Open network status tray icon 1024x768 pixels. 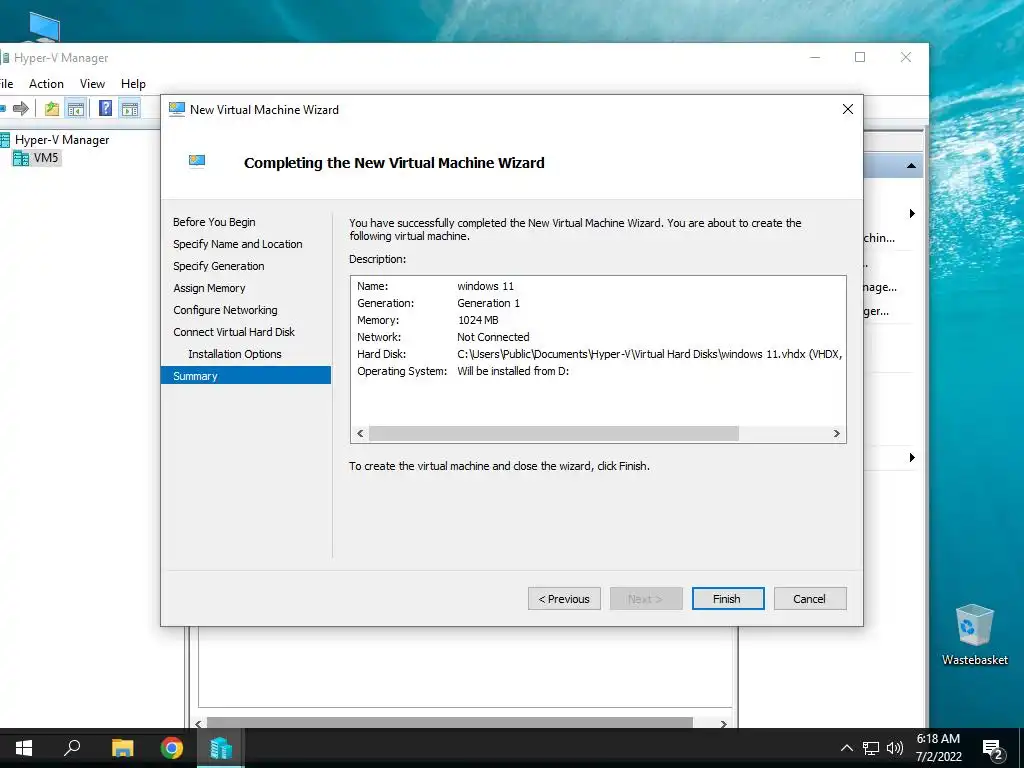click(x=871, y=748)
